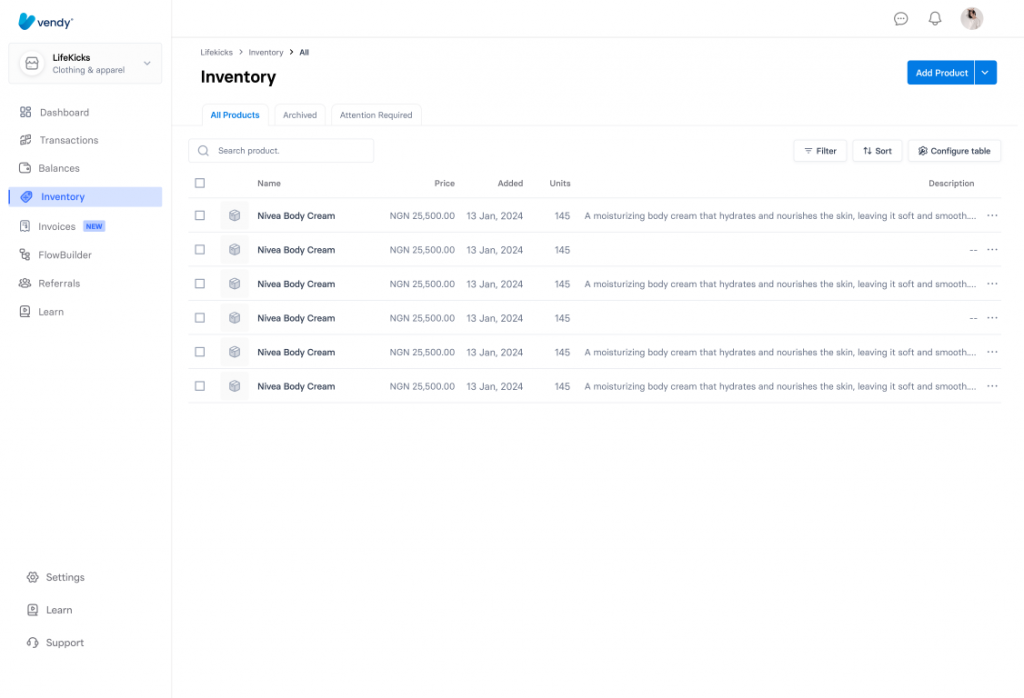This screenshot has width=1024, height=698.
Task: Open Configure table settings
Action: point(954,150)
